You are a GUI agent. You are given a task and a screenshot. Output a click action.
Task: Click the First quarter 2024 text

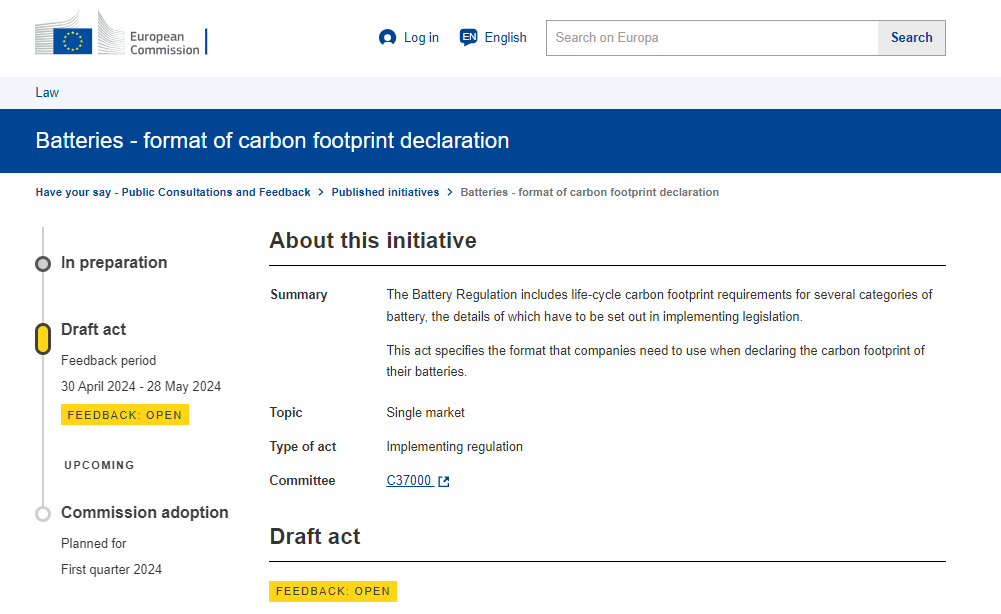pos(112,569)
